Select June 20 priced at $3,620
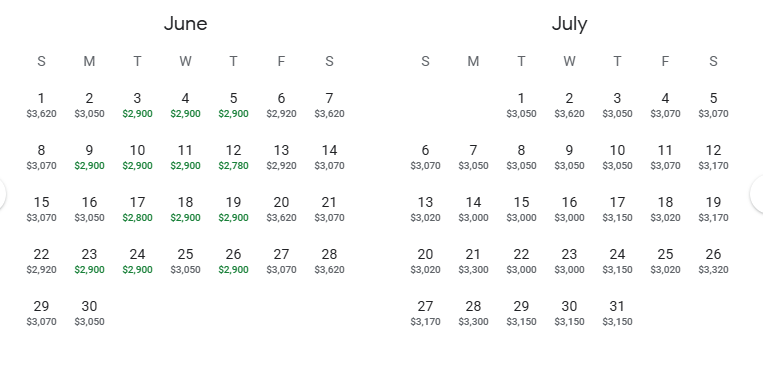Screen dimensions: 763x374 point(281,209)
